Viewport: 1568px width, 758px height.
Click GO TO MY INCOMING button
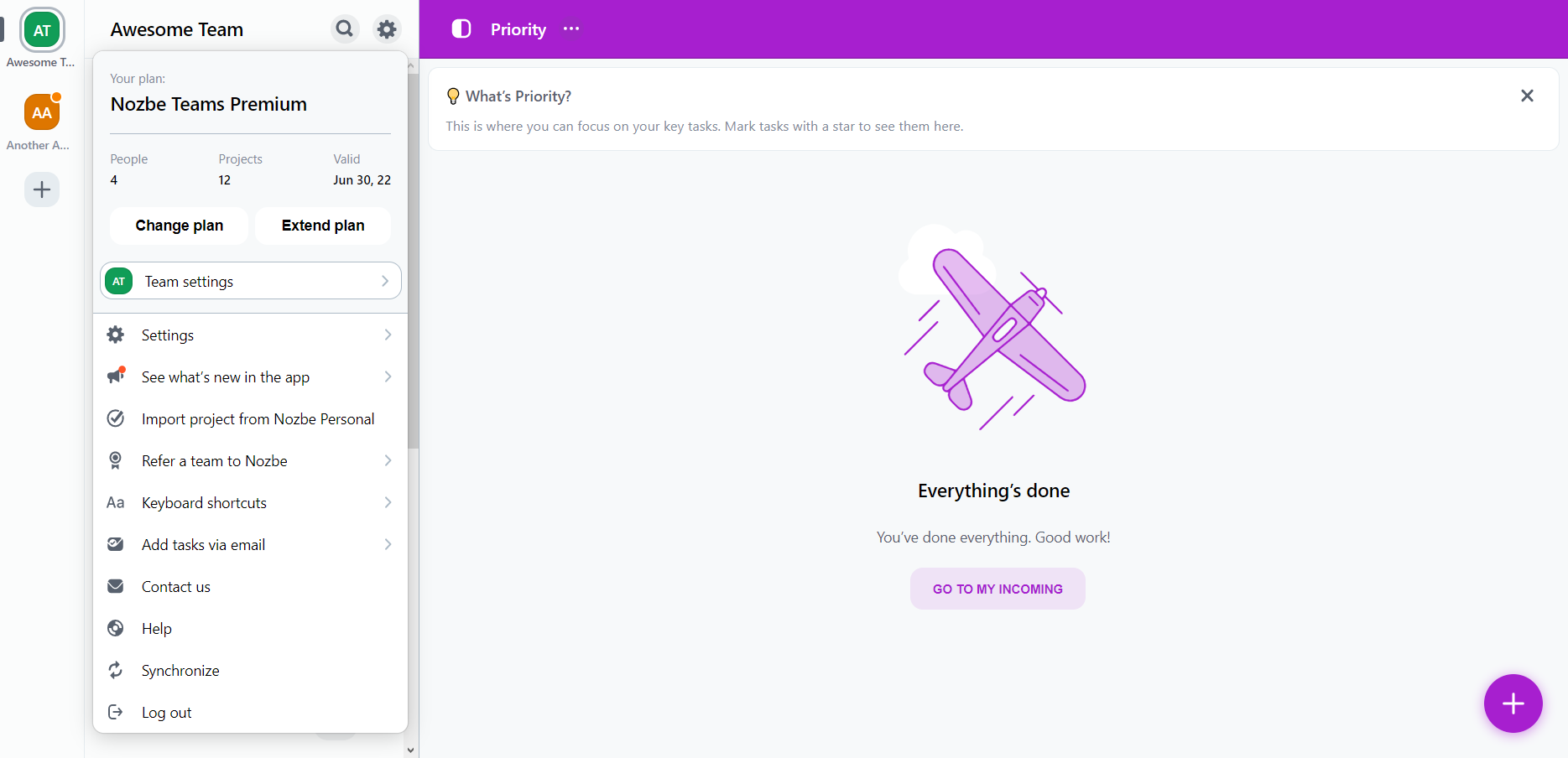pos(998,589)
